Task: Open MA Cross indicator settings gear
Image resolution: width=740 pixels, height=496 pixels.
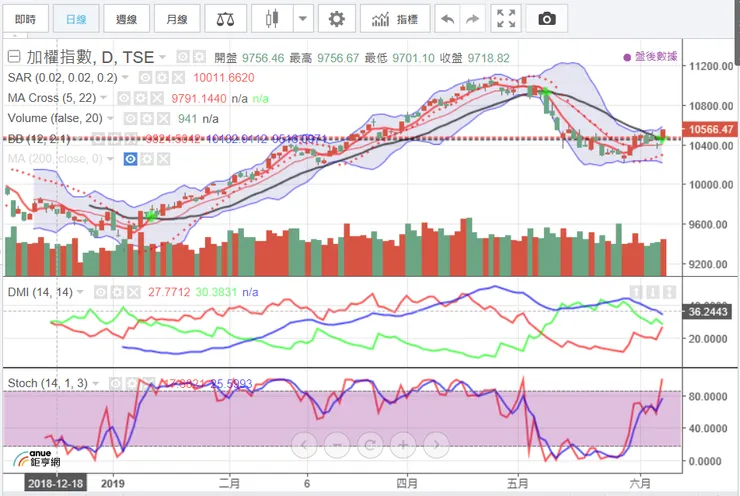Action: tap(141, 98)
